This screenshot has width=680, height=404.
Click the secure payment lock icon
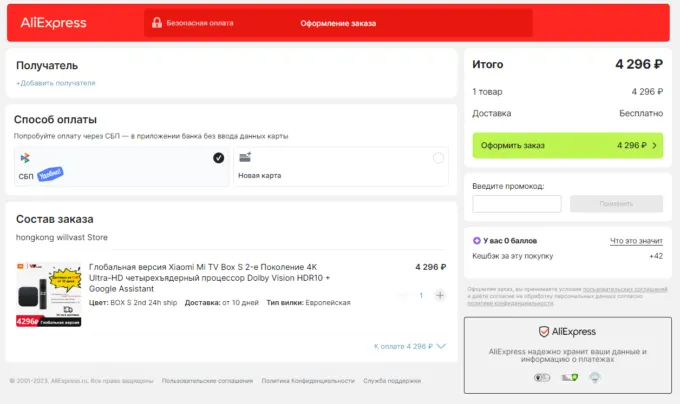click(155, 22)
